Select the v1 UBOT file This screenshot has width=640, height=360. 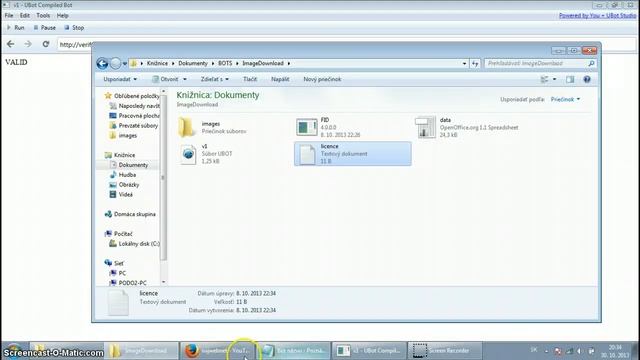(206, 154)
